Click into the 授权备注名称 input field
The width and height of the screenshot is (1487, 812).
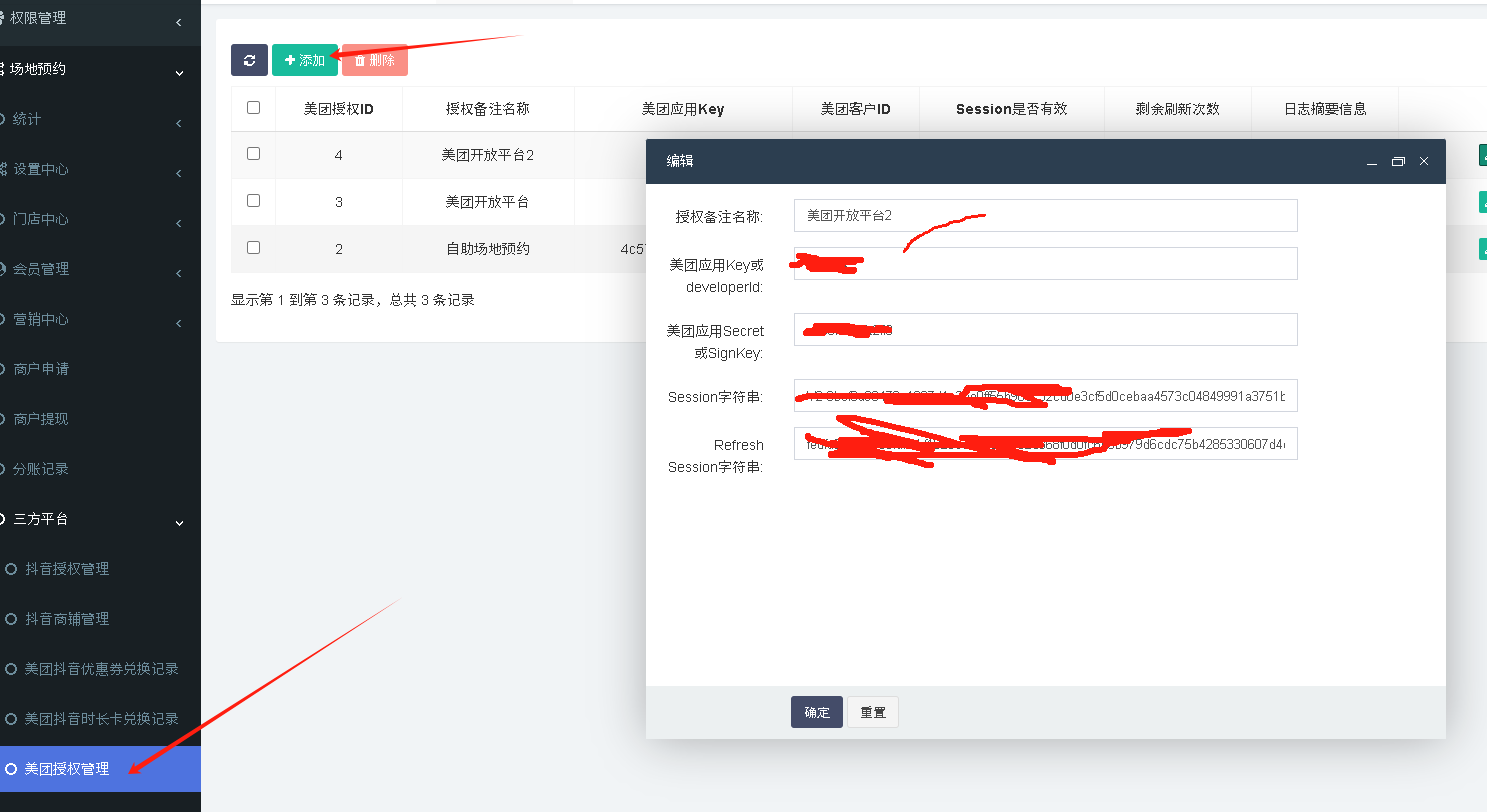[1045, 215]
